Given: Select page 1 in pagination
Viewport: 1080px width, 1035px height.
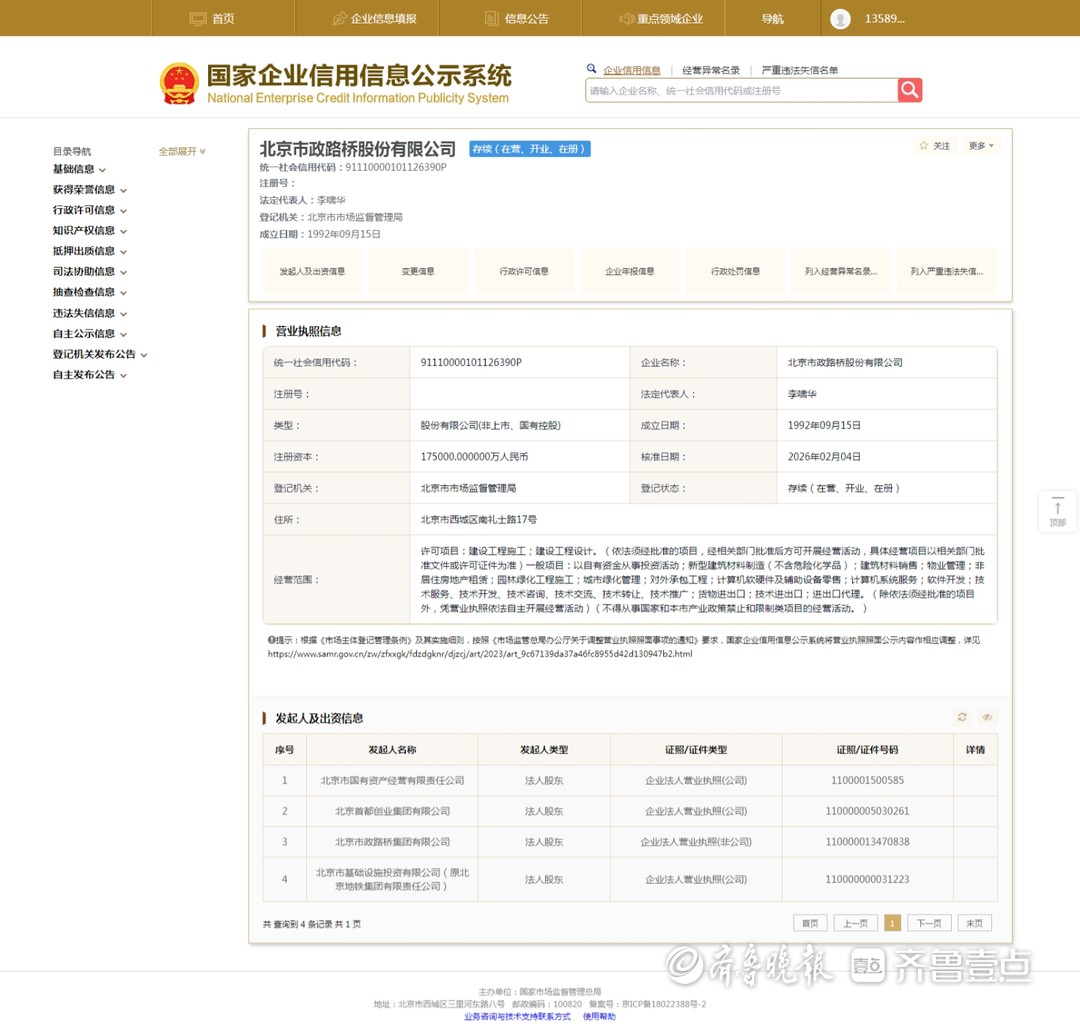Looking at the screenshot, I should (x=892, y=923).
